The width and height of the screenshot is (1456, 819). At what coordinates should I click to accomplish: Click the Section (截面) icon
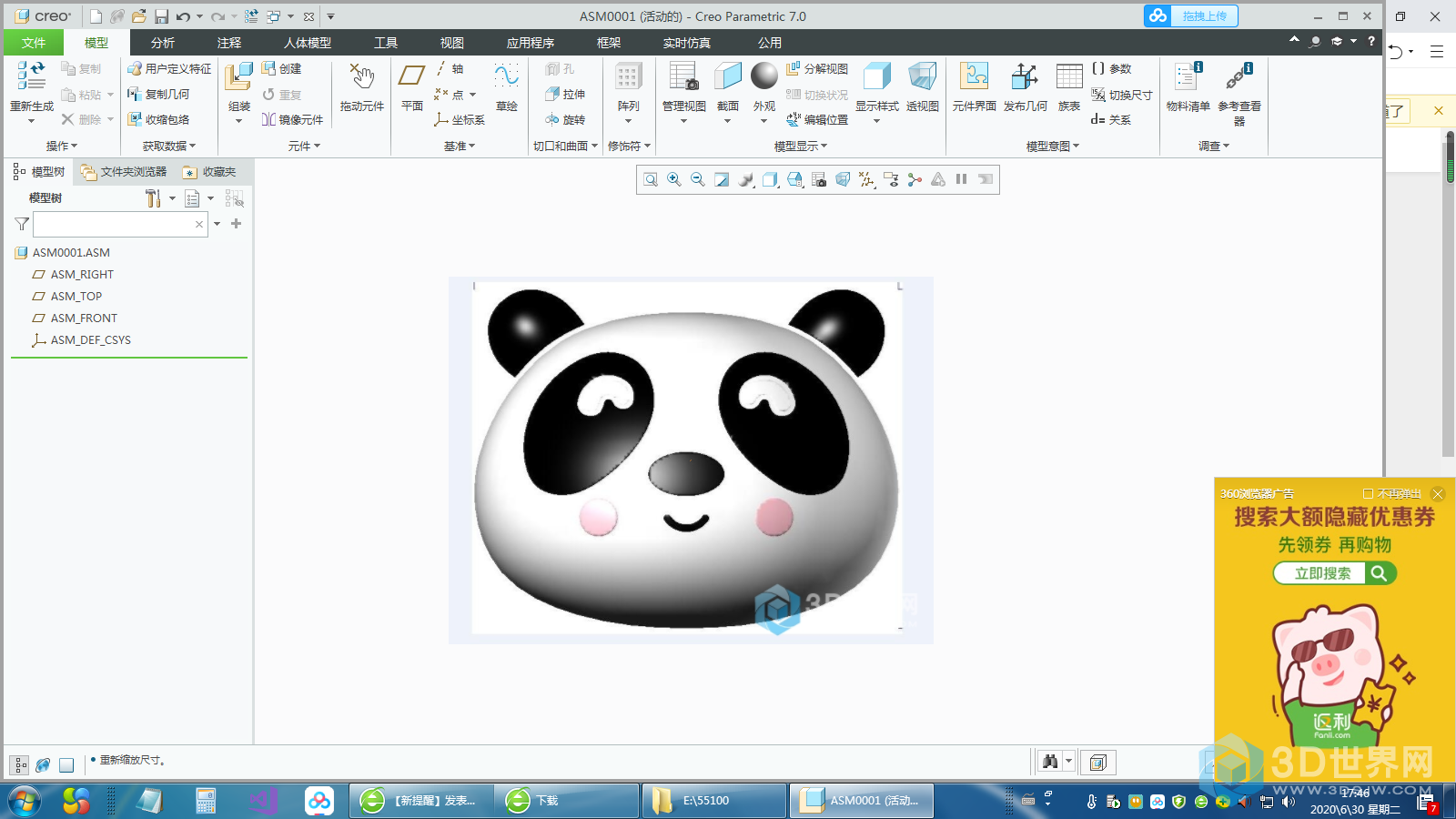[728, 76]
